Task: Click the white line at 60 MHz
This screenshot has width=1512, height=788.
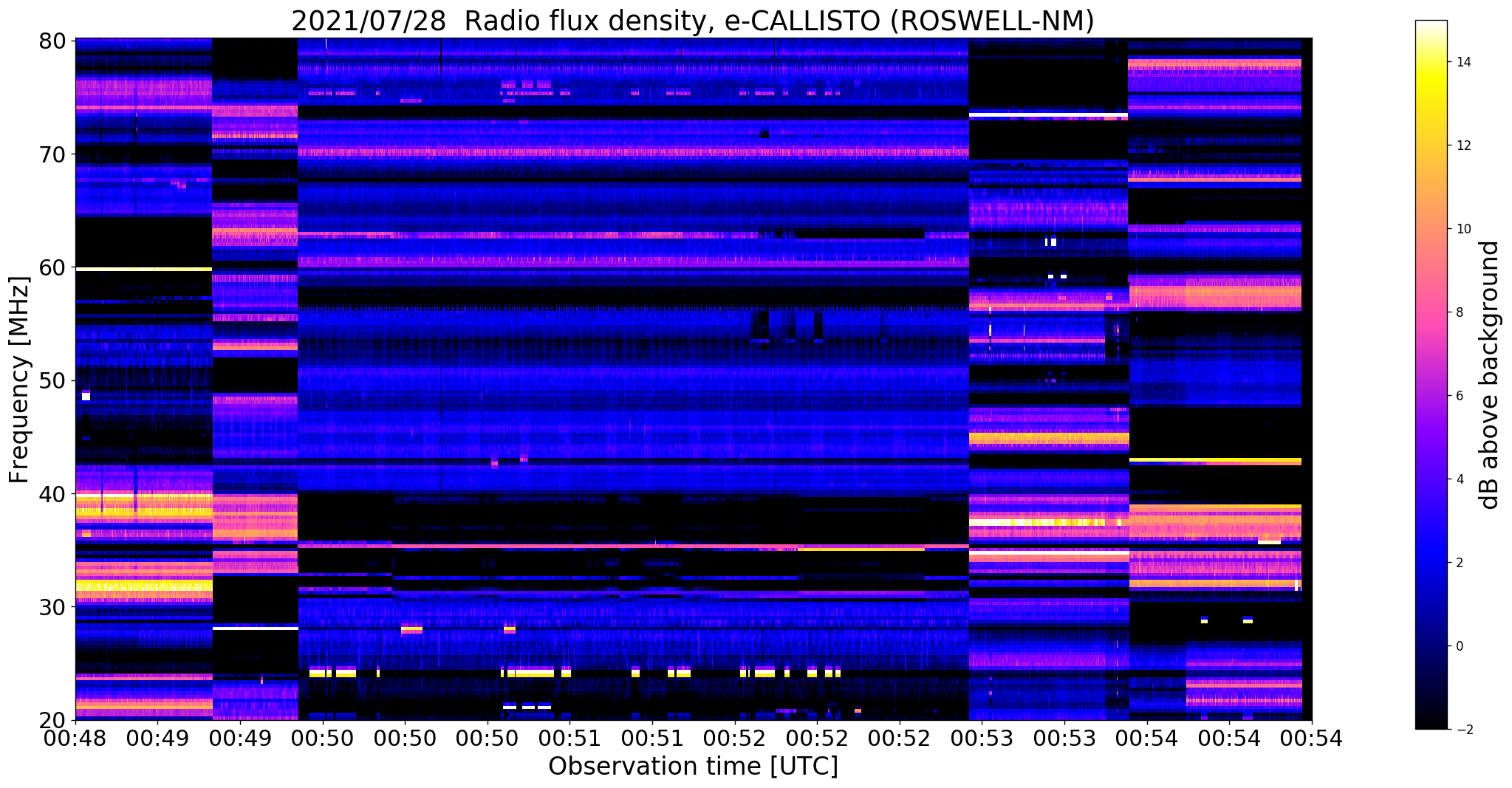Action: [x=144, y=269]
